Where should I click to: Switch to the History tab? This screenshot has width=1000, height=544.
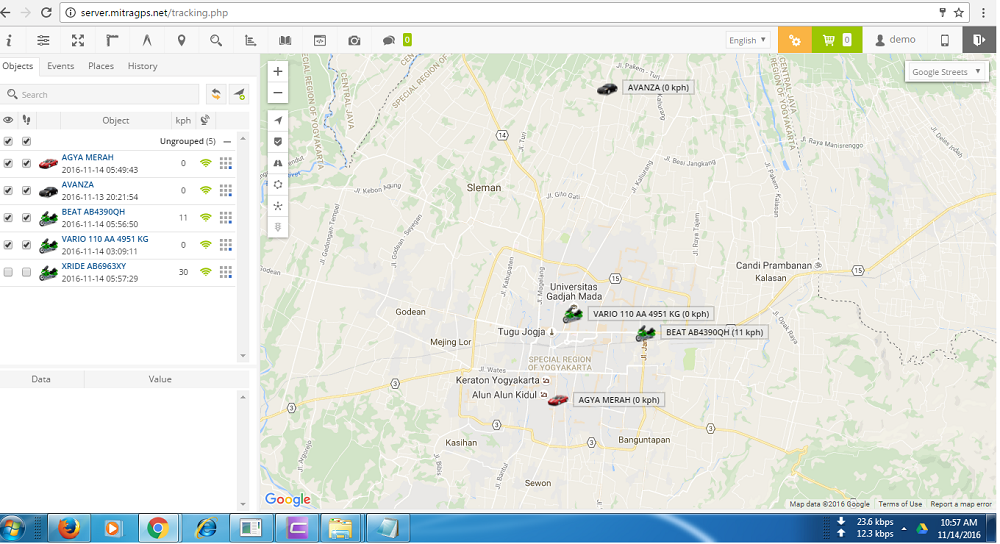[142, 66]
